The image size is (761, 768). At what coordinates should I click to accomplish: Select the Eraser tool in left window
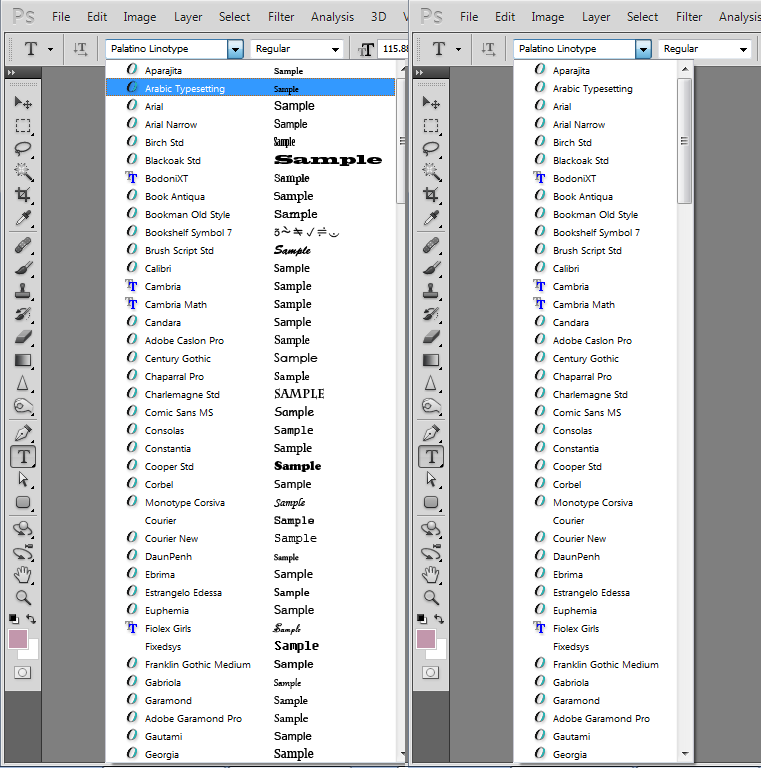pyautogui.click(x=23, y=337)
